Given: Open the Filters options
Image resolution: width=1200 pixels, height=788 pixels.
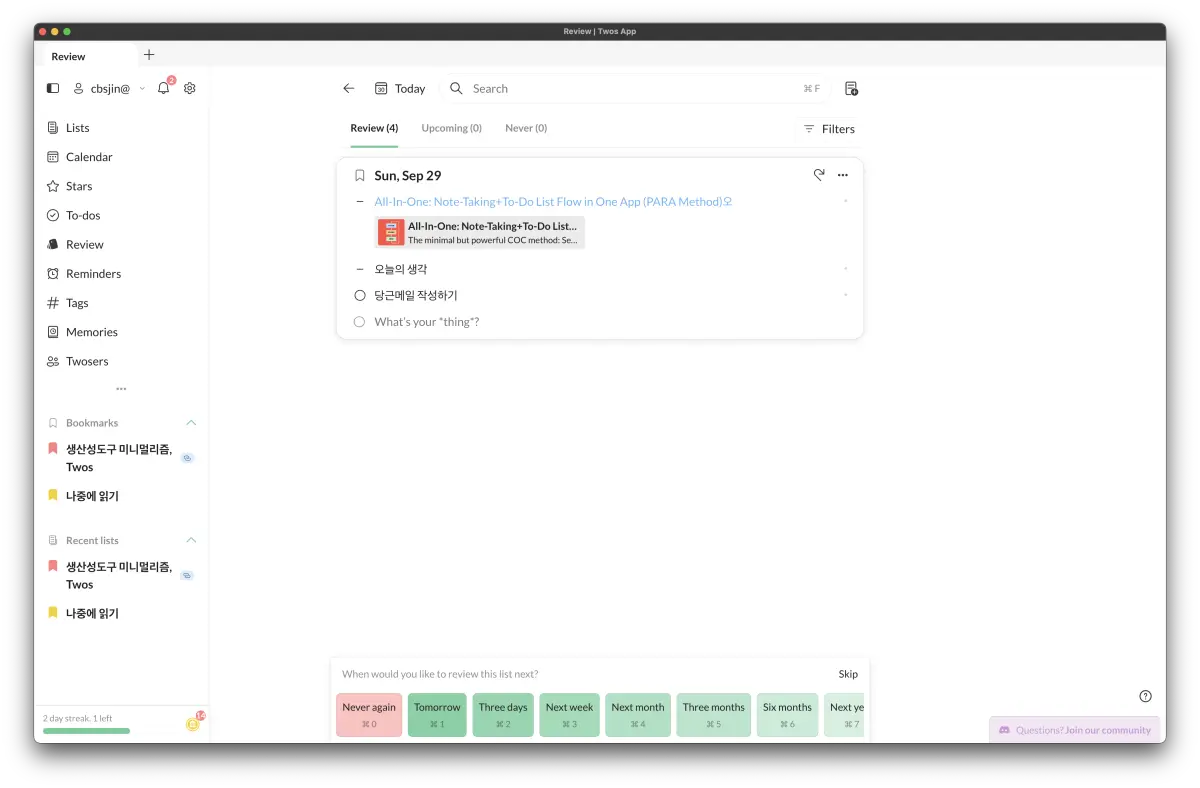Looking at the screenshot, I should coord(829,129).
